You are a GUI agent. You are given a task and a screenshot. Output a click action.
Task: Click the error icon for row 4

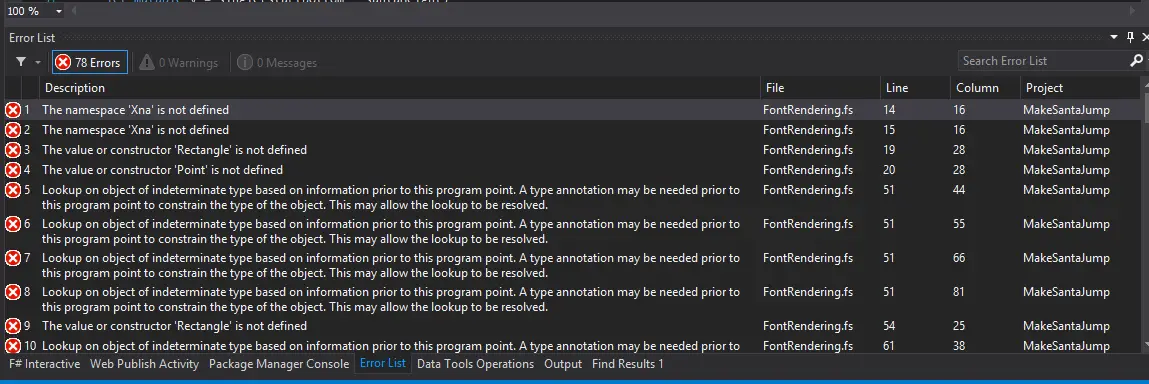[13, 169]
